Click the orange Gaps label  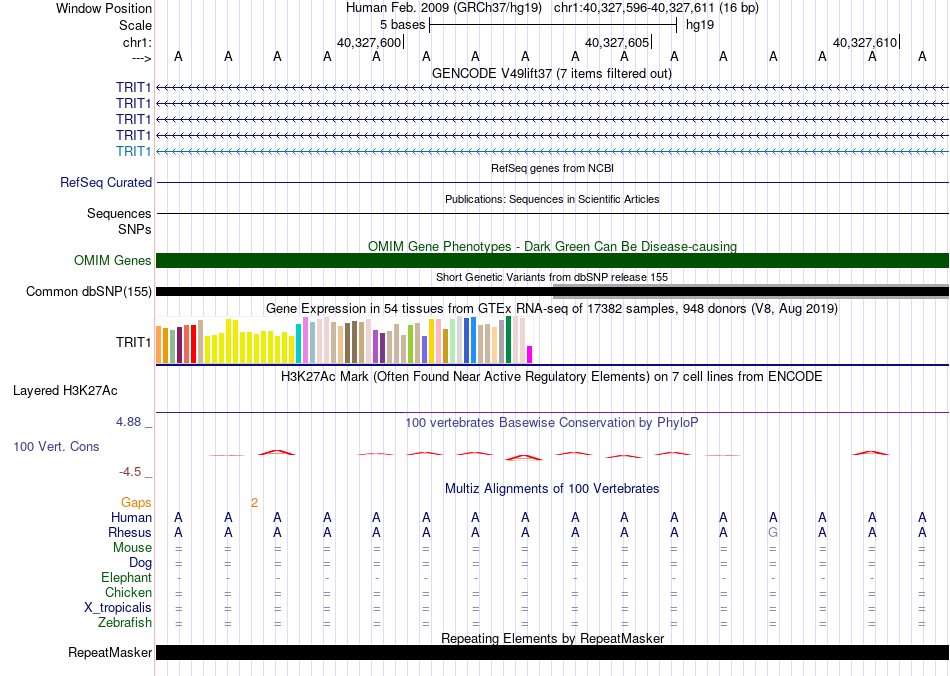(137, 502)
